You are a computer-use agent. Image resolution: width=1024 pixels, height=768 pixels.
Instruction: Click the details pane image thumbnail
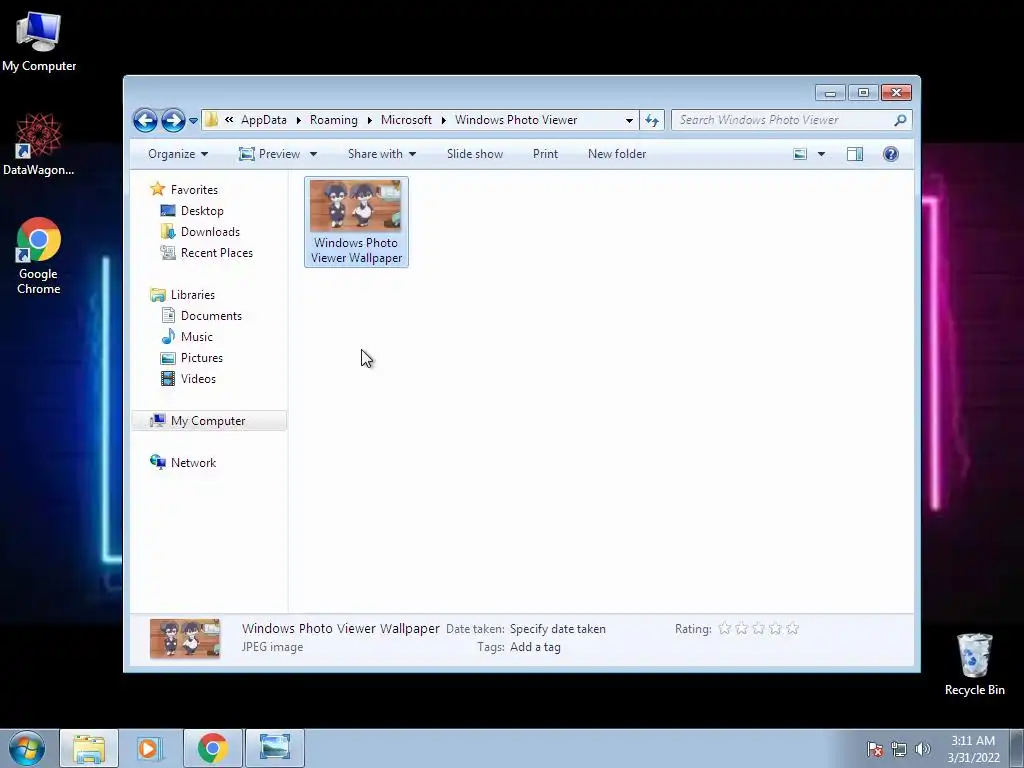(x=185, y=638)
